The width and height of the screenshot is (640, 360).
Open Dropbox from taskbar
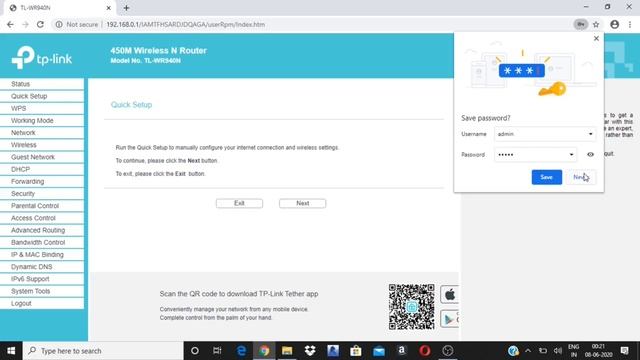tap(310, 351)
